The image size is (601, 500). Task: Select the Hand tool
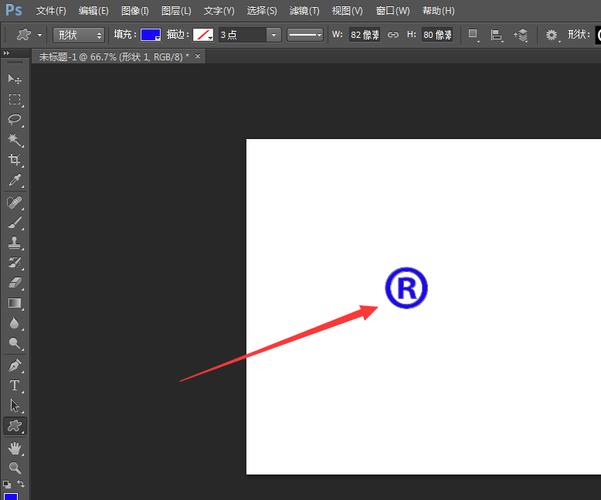point(15,448)
